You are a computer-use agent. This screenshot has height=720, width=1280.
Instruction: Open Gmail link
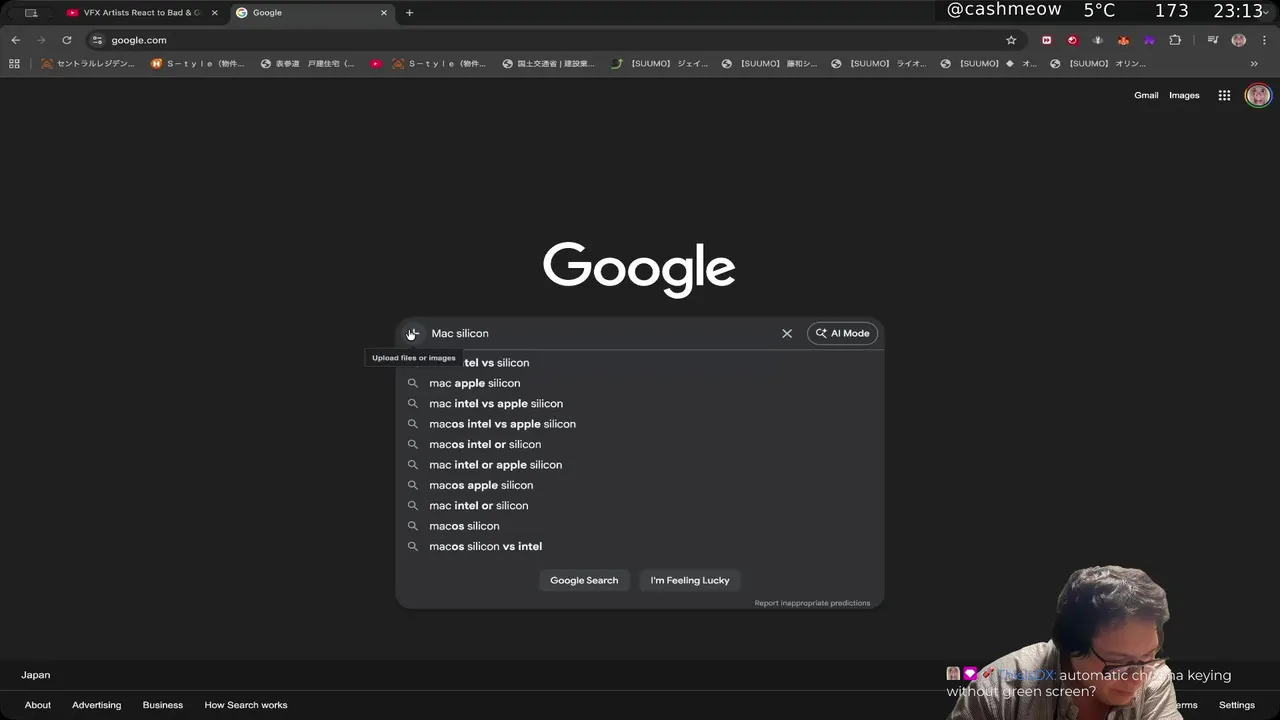[x=1146, y=95]
